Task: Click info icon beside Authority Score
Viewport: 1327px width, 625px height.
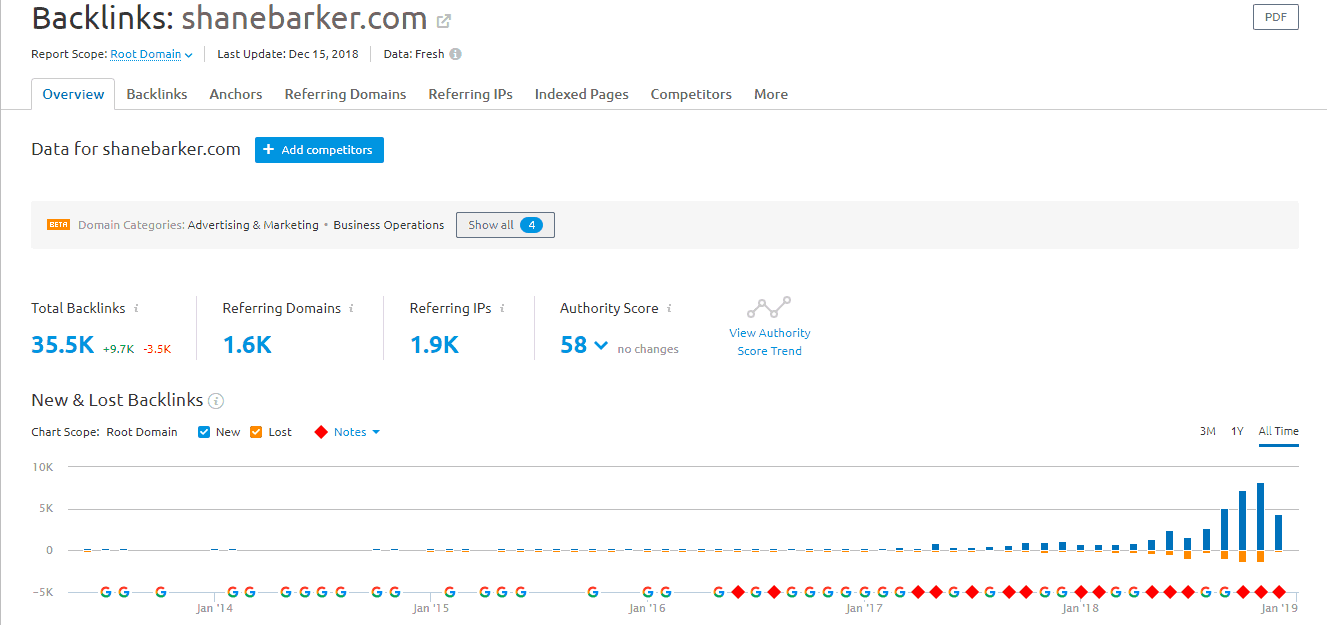Action: (669, 309)
